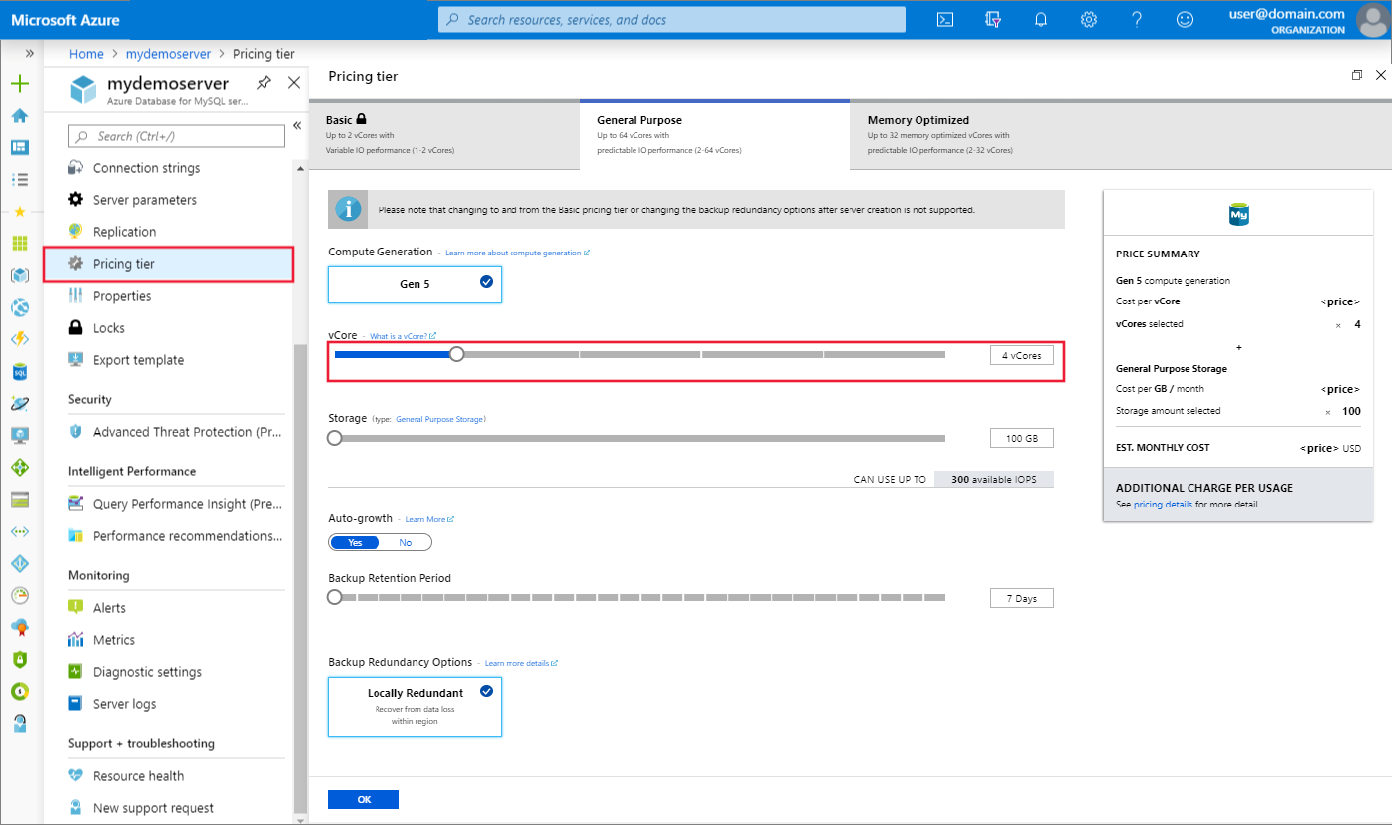Open All resources green grid icon

tap(19, 243)
